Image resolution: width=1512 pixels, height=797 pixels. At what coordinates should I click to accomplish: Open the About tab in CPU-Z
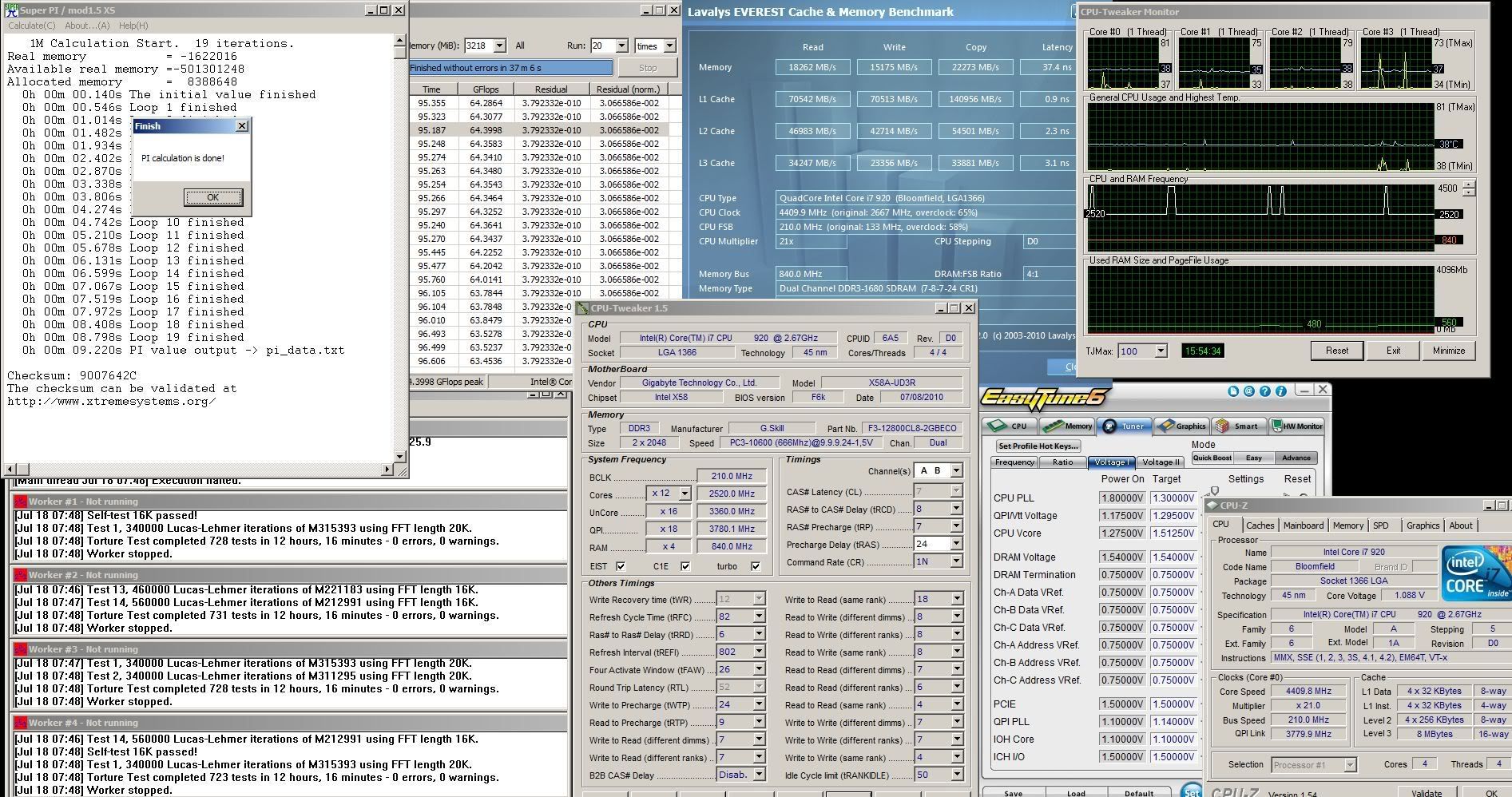[x=1461, y=525]
